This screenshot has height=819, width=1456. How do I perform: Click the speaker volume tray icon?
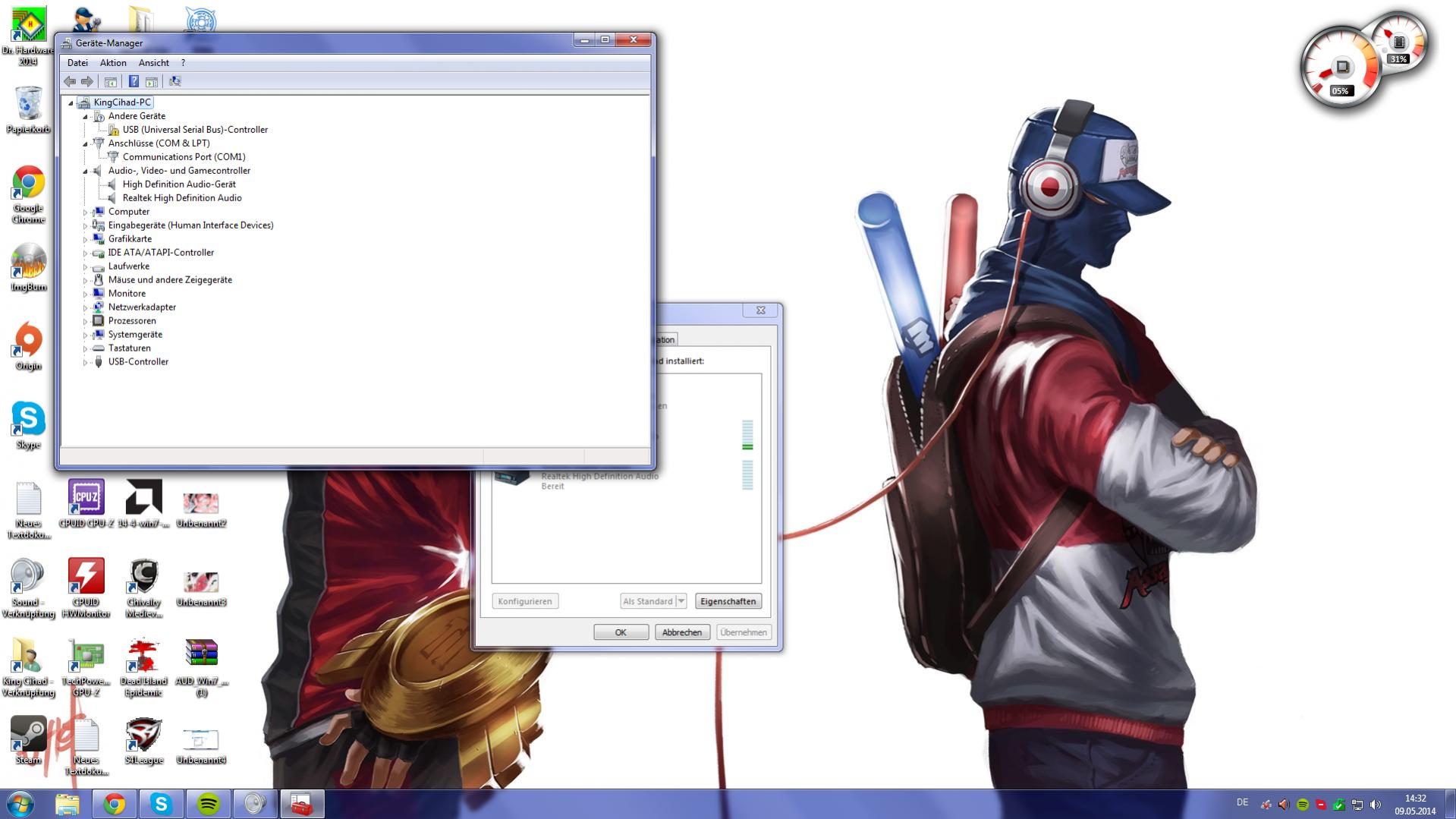pos(1376,805)
